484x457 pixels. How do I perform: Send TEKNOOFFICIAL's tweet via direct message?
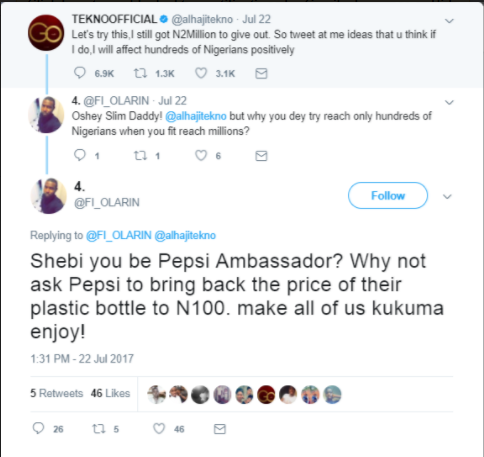[x=261, y=73]
